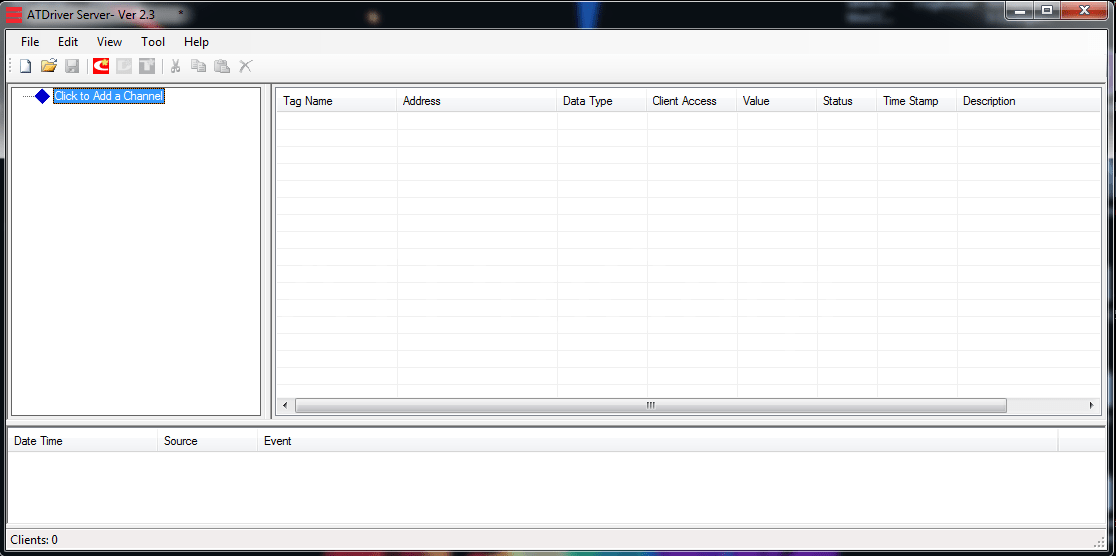Click the New Tag T icon

(x=147, y=66)
